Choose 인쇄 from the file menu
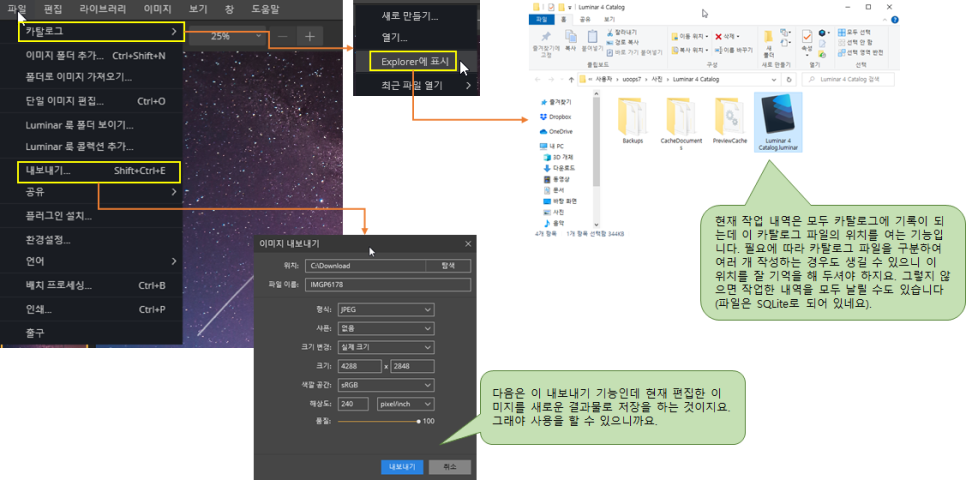Viewport: 966px width, 480px height. [92, 309]
